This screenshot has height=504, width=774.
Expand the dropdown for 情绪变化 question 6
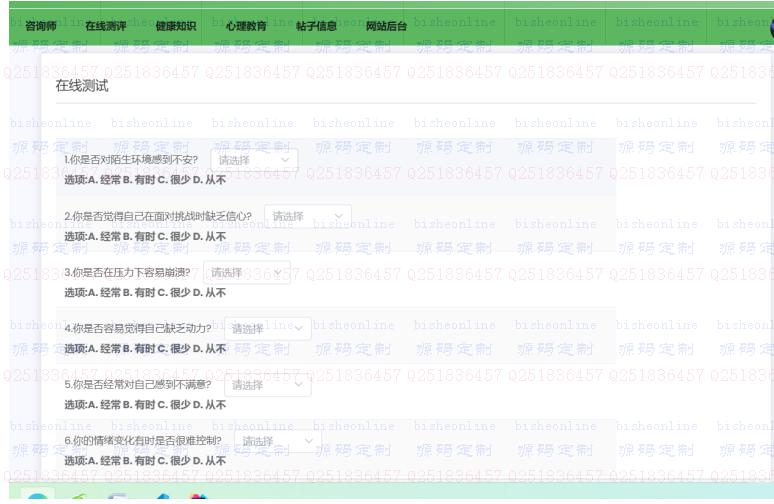(x=277, y=441)
